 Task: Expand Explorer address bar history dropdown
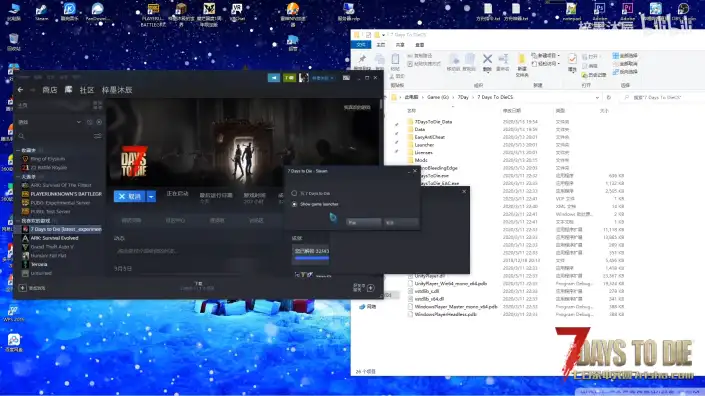pyautogui.click(x=597, y=97)
